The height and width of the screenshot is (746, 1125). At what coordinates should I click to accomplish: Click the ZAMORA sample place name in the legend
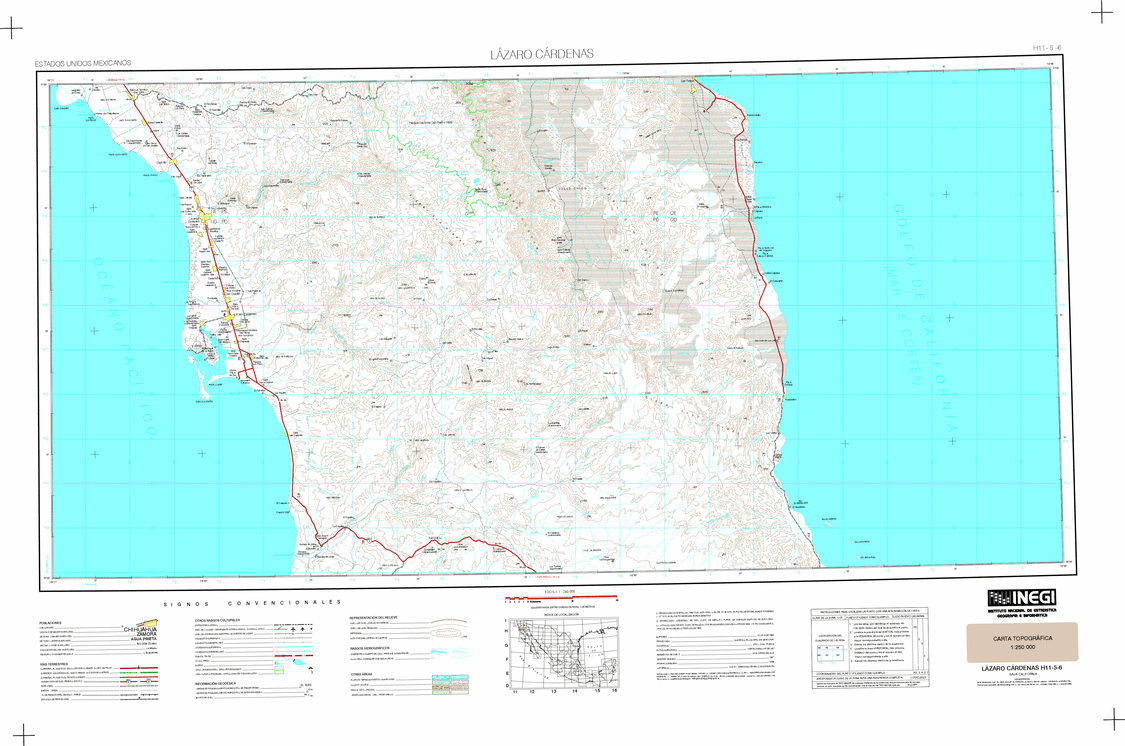147,634
